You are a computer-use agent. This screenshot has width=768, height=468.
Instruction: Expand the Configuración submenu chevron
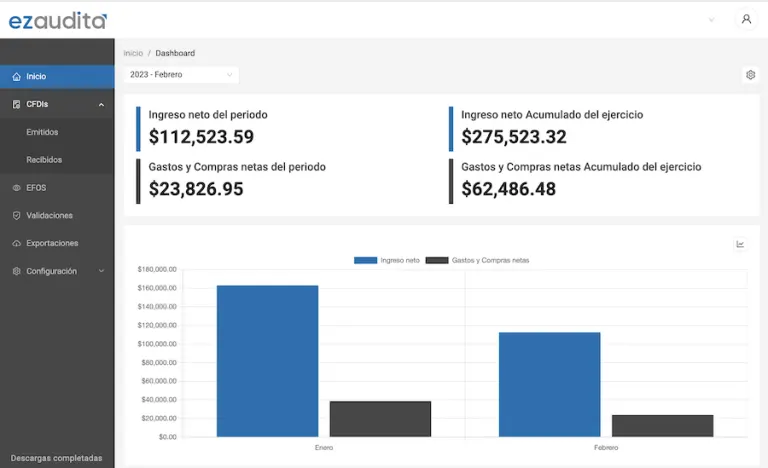(x=101, y=271)
